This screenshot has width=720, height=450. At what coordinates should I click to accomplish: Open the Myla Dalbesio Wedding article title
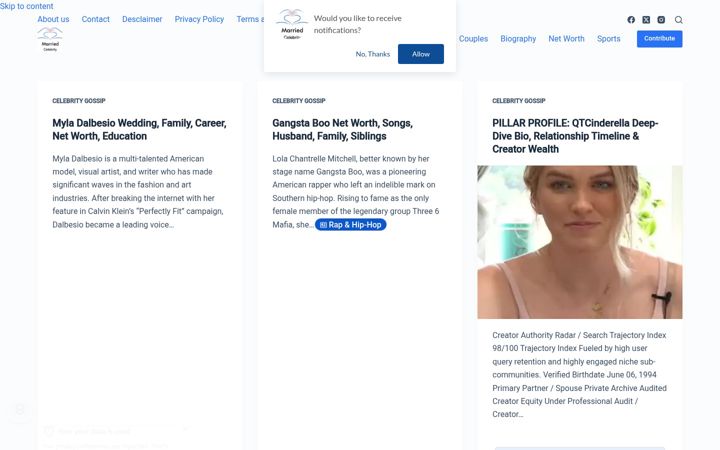[x=139, y=129]
